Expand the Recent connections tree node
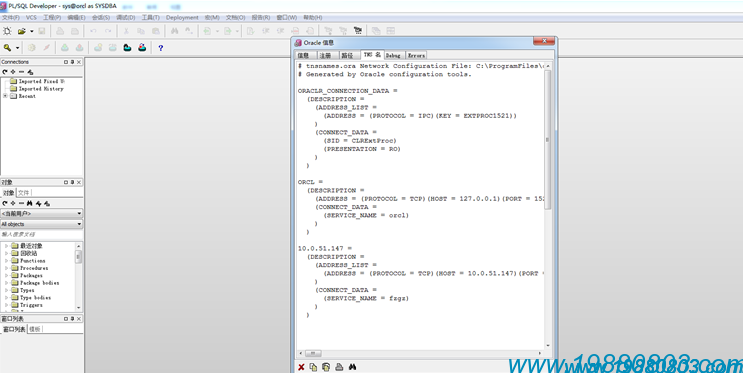The width and height of the screenshot is (743, 373). click(5, 96)
